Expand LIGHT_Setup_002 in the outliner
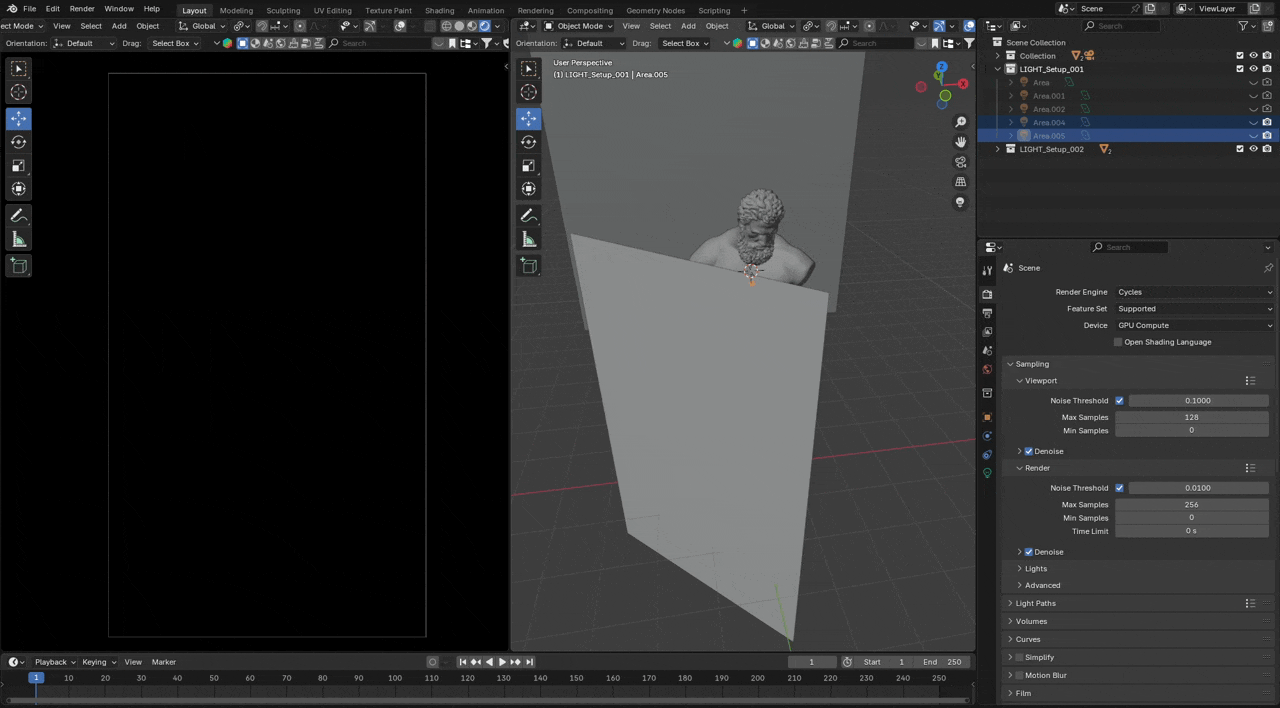Image resolution: width=1280 pixels, height=708 pixels. tap(997, 149)
